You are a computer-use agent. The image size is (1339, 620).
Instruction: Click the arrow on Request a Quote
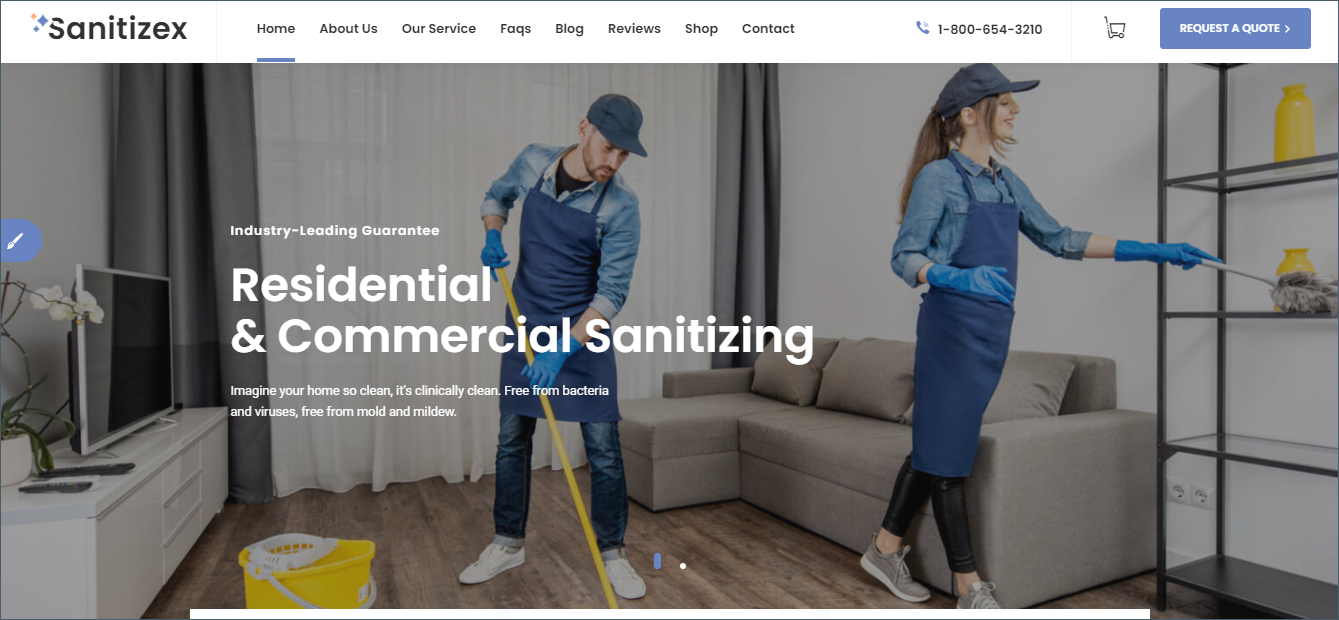click(x=1287, y=29)
